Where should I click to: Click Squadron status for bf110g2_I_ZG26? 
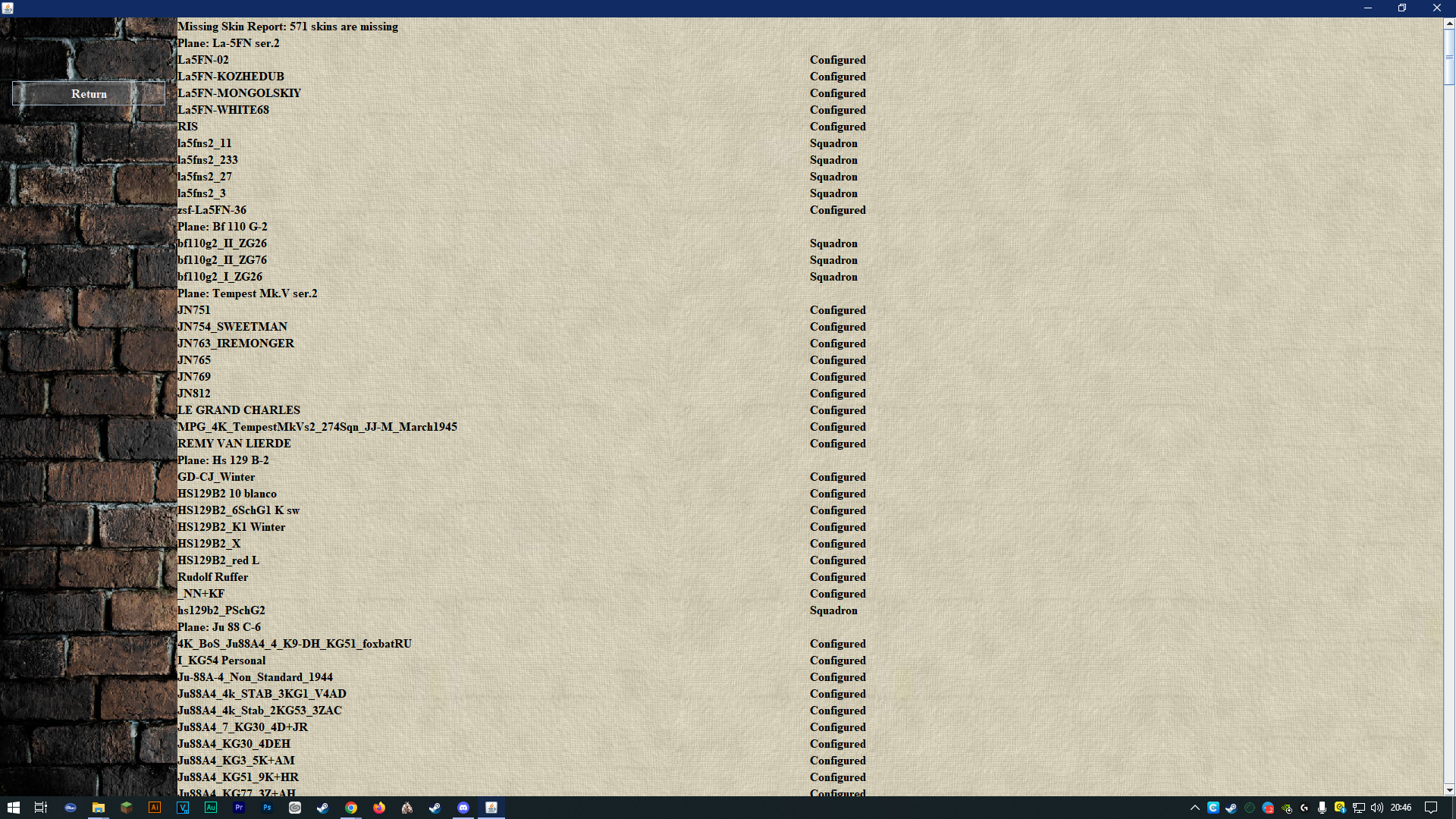tap(833, 277)
